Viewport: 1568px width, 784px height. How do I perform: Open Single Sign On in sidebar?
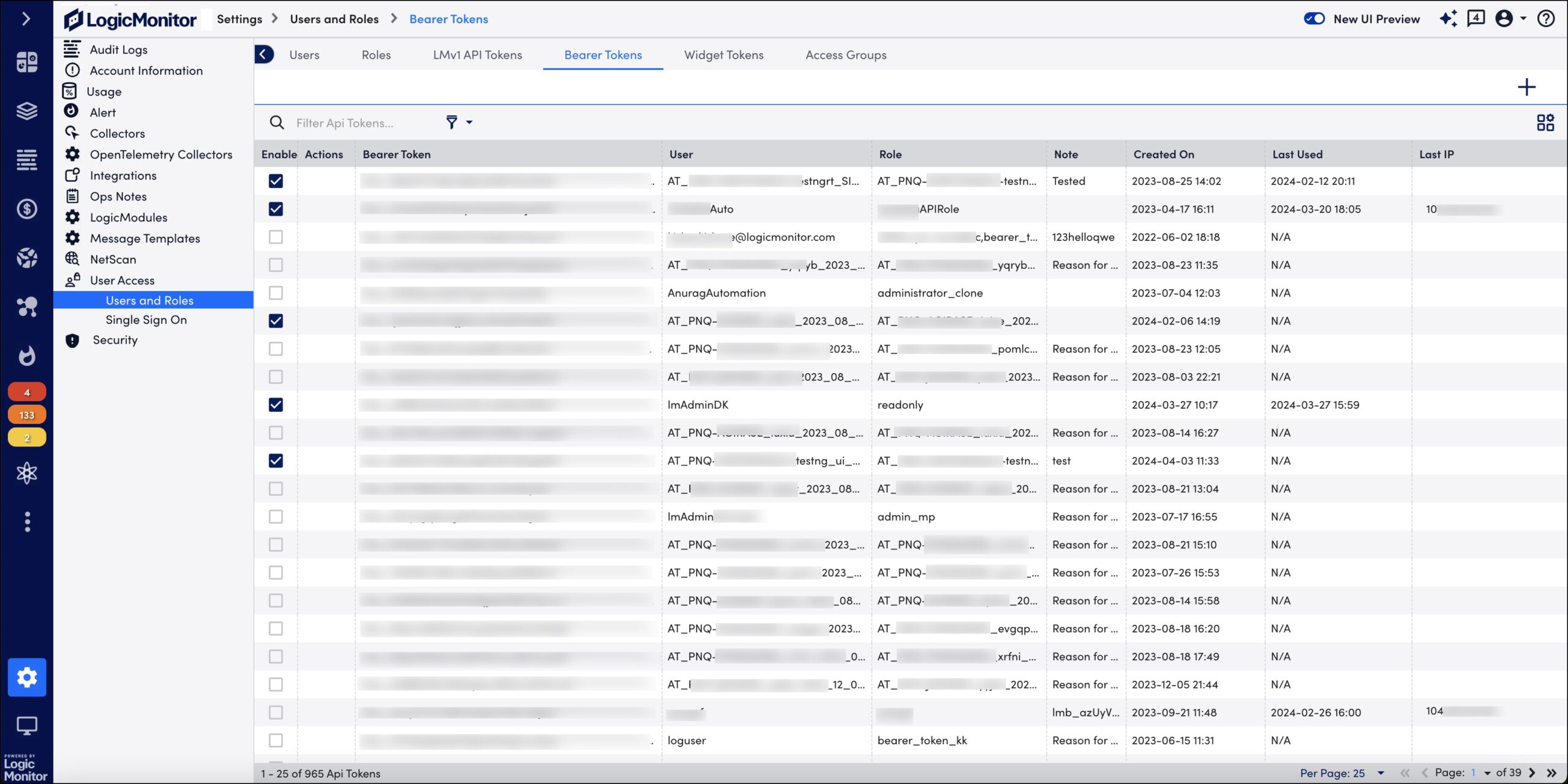tap(146, 320)
